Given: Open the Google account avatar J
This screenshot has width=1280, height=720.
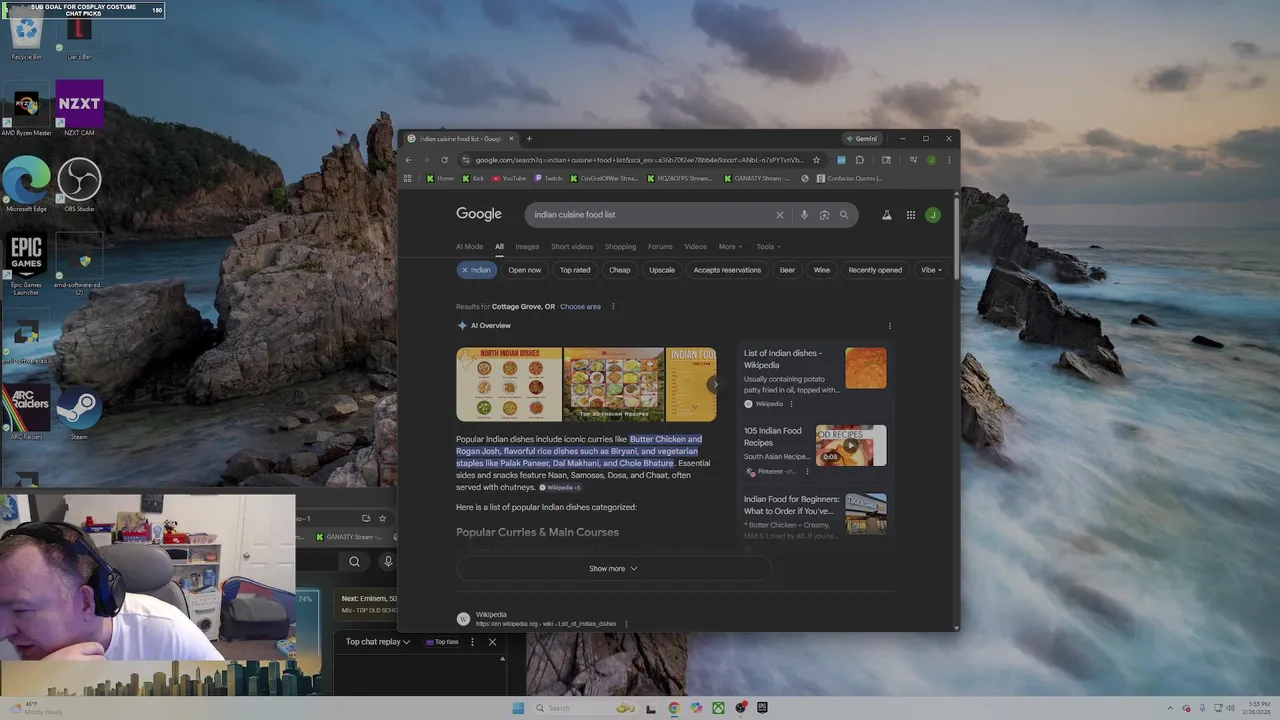Looking at the screenshot, I should pyautogui.click(x=933, y=215).
